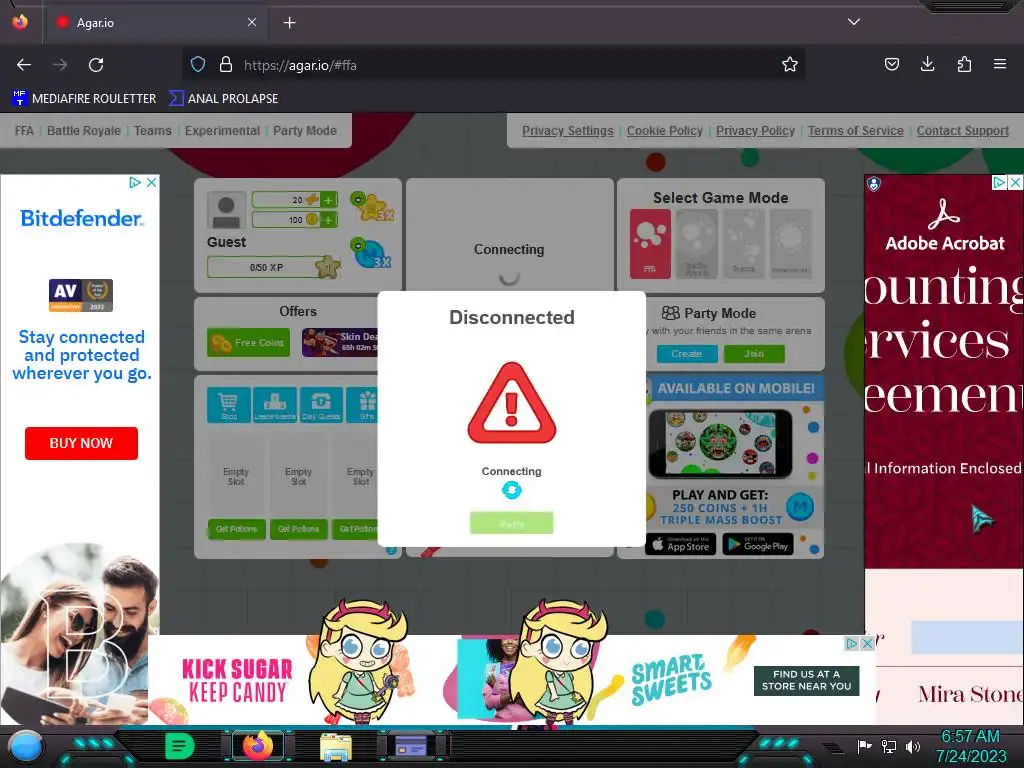Image resolution: width=1024 pixels, height=768 pixels.
Task: Click the Party Mode Join button
Action: point(754,353)
